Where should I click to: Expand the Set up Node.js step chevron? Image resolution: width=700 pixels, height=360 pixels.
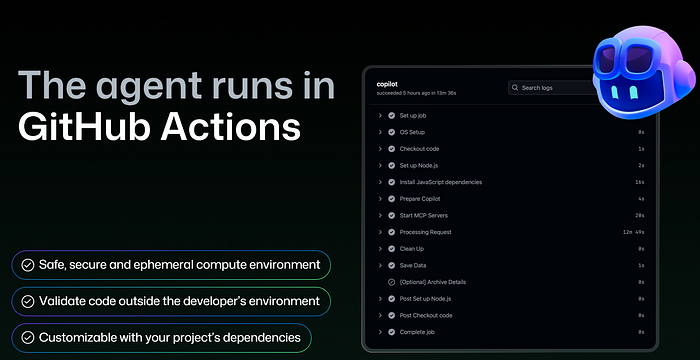point(380,165)
